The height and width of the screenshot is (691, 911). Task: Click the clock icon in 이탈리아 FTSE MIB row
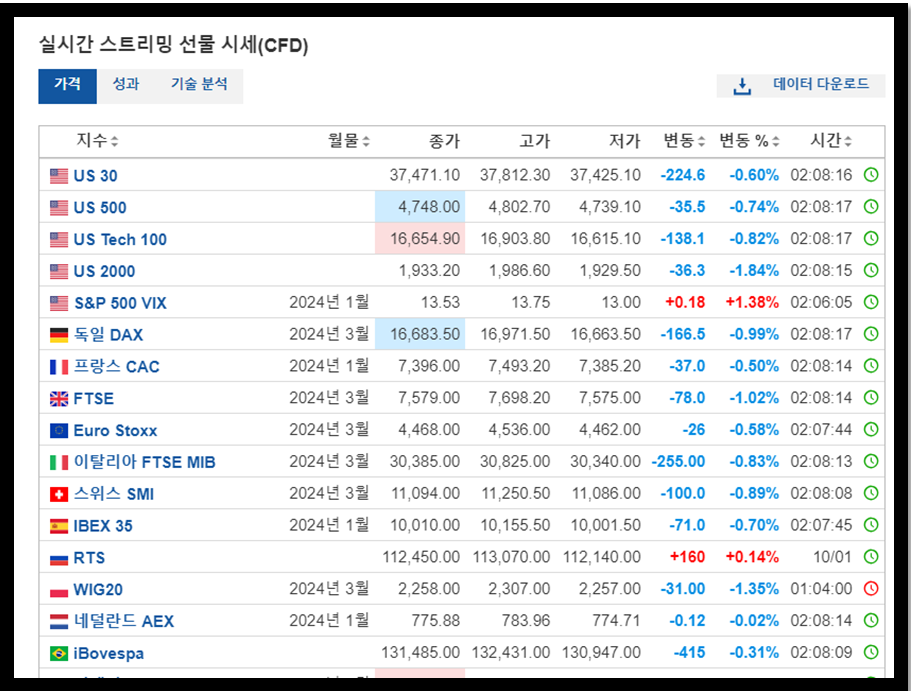tap(871, 461)
